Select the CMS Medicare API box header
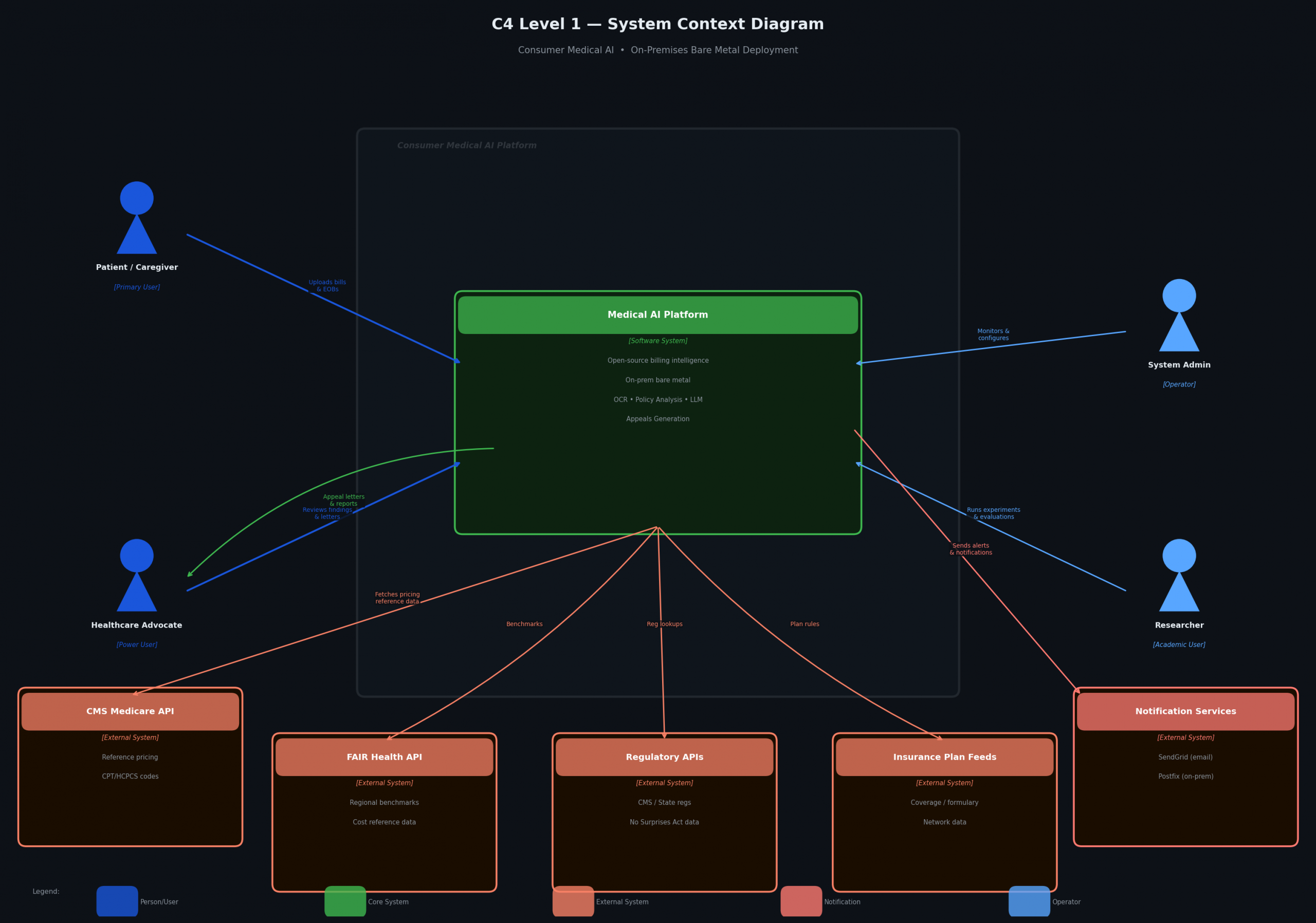This screenshot has width=1316, height=923. click(x=130, y=712)
